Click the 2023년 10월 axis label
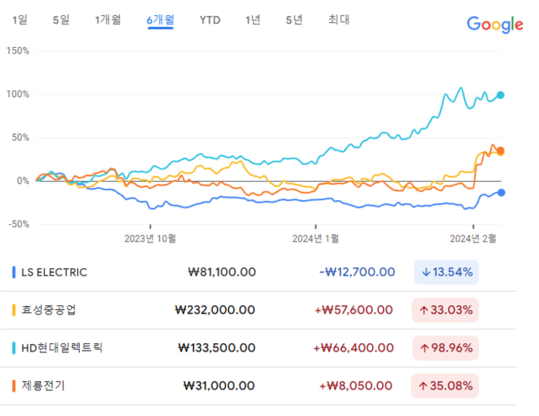 point(150,239)
